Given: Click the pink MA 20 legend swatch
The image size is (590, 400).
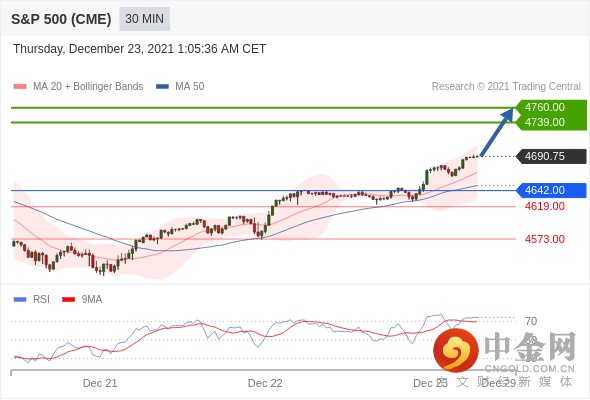Looking at the screenshot, I should tap(20, 87).
